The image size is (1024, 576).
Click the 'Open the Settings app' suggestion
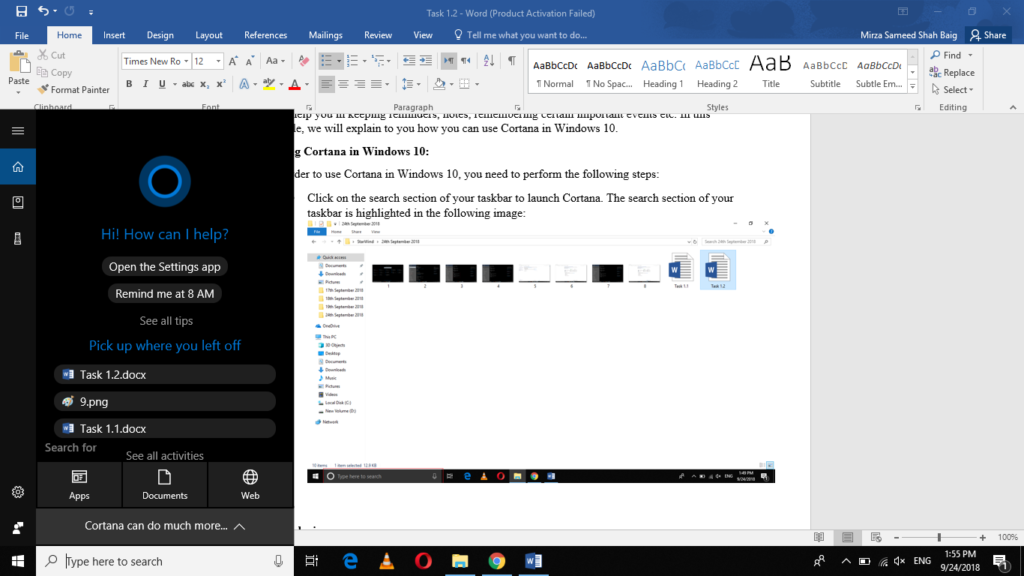[x=164, y=267]
